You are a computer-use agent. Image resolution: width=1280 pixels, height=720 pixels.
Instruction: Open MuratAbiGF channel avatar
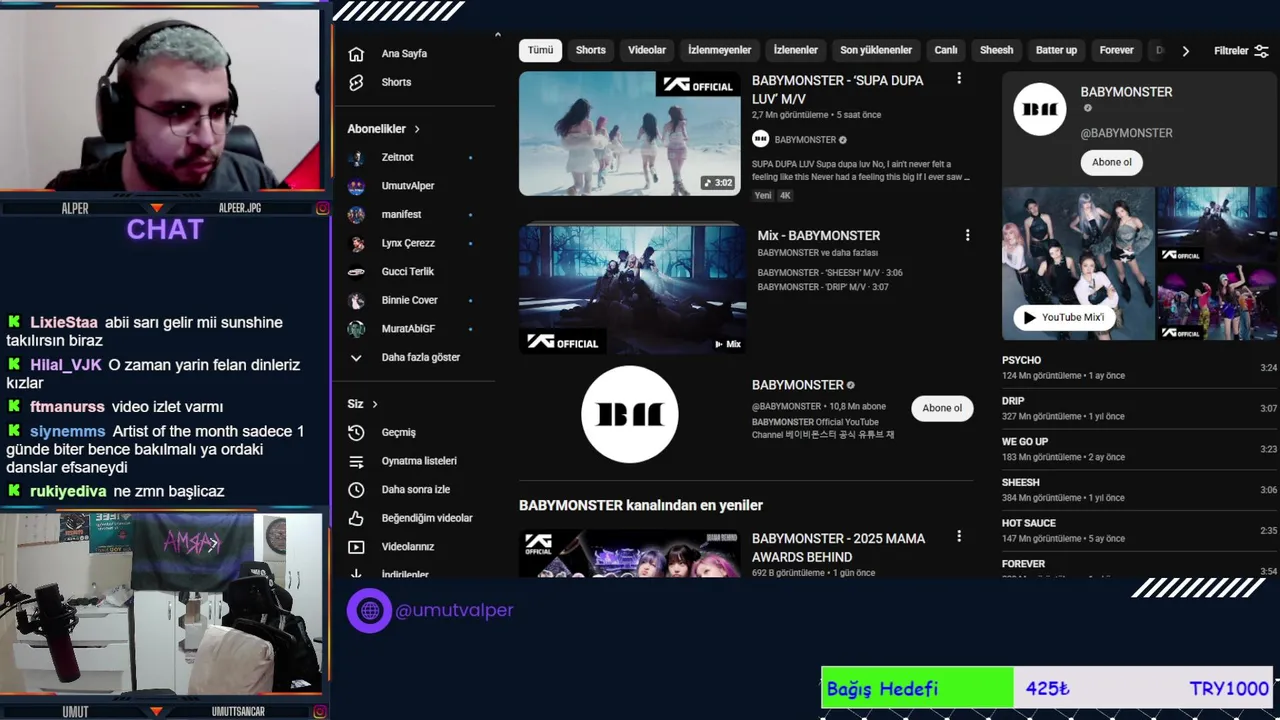[356, 329]
